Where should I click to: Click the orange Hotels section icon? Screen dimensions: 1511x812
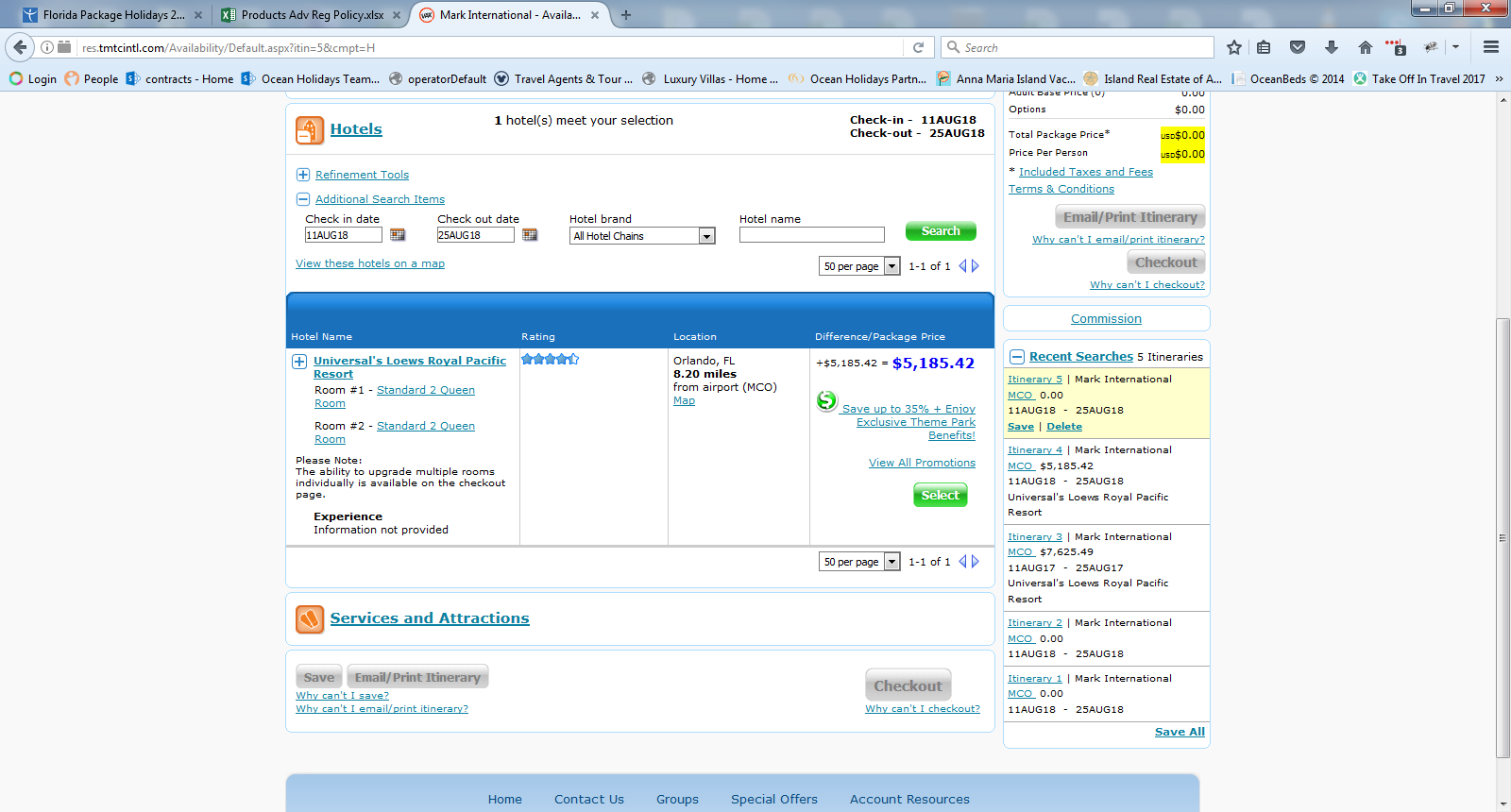coord(310,130)
